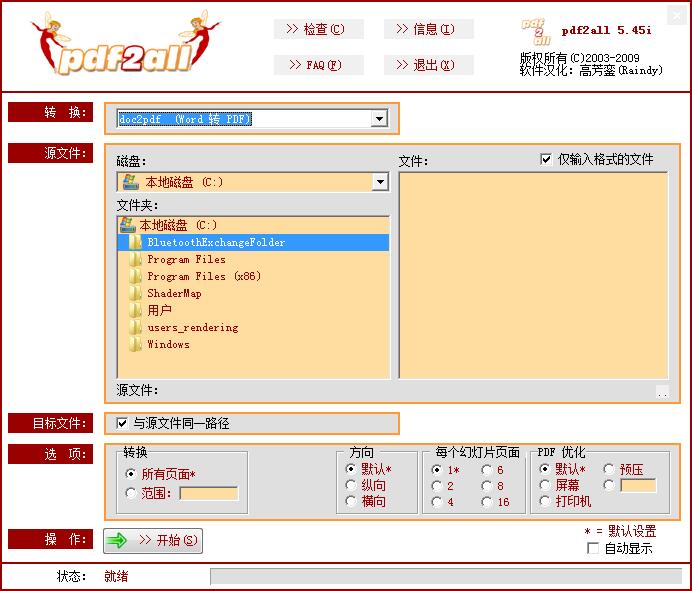Toggle 与源文件同一路径 checkbox
Viewport: 692px width, 591px height.
tap(122, 423)
